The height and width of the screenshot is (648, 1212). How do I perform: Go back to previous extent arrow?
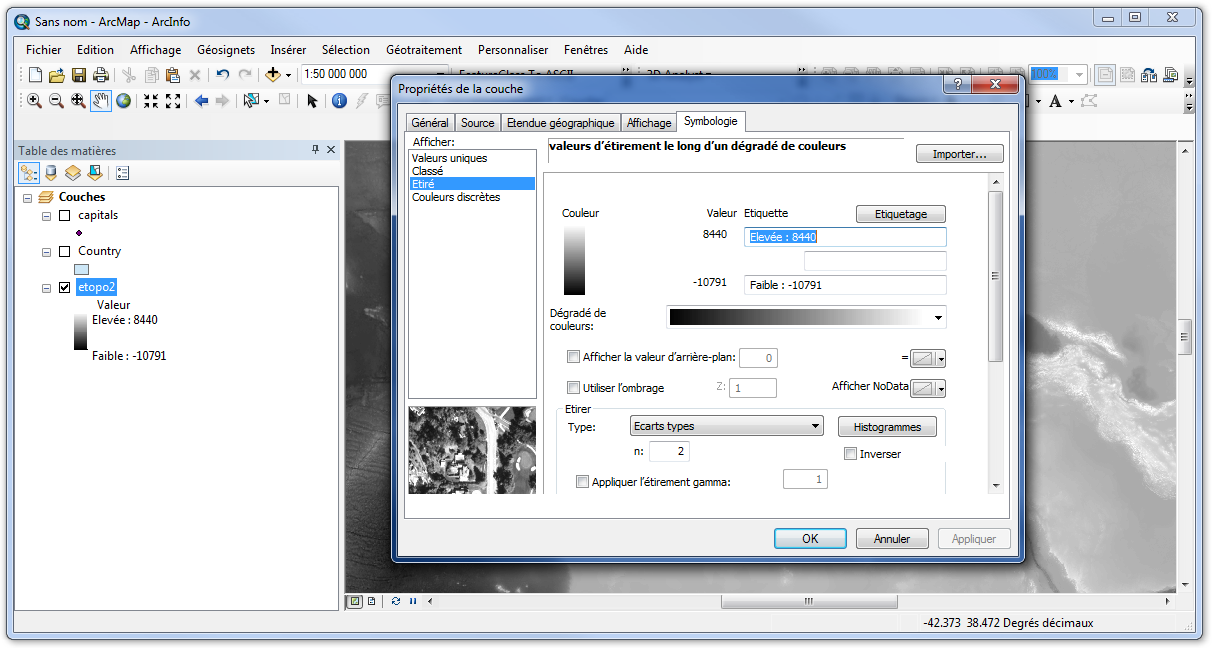tap(201, 101)
